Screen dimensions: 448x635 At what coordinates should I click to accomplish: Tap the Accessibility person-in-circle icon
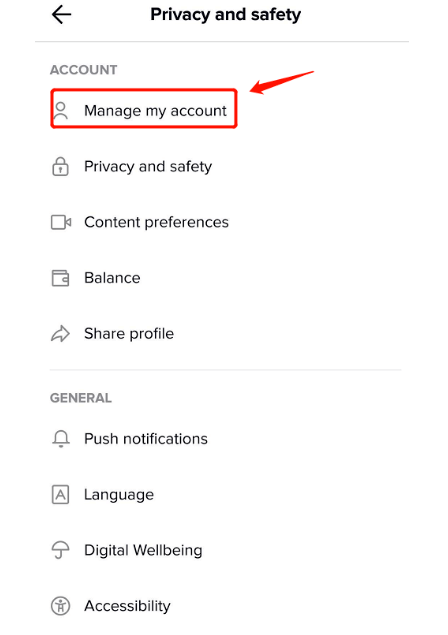tap(60, 606)
